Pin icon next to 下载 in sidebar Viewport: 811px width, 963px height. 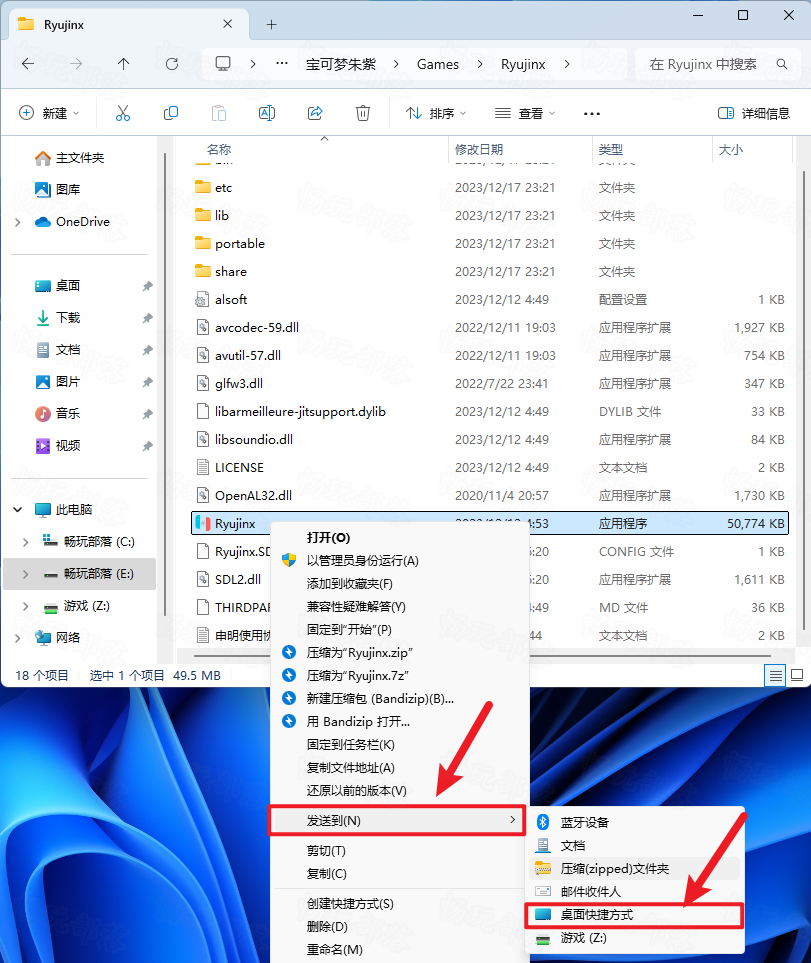pos(147,318)
